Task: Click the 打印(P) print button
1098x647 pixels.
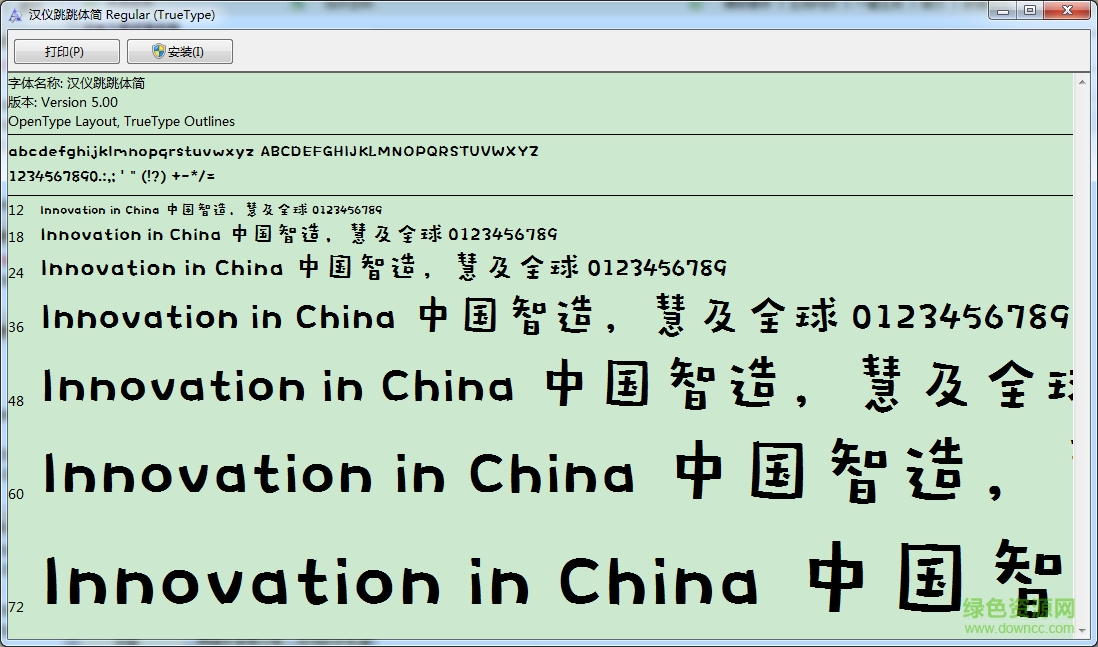Action: click(x=67, y=52)
